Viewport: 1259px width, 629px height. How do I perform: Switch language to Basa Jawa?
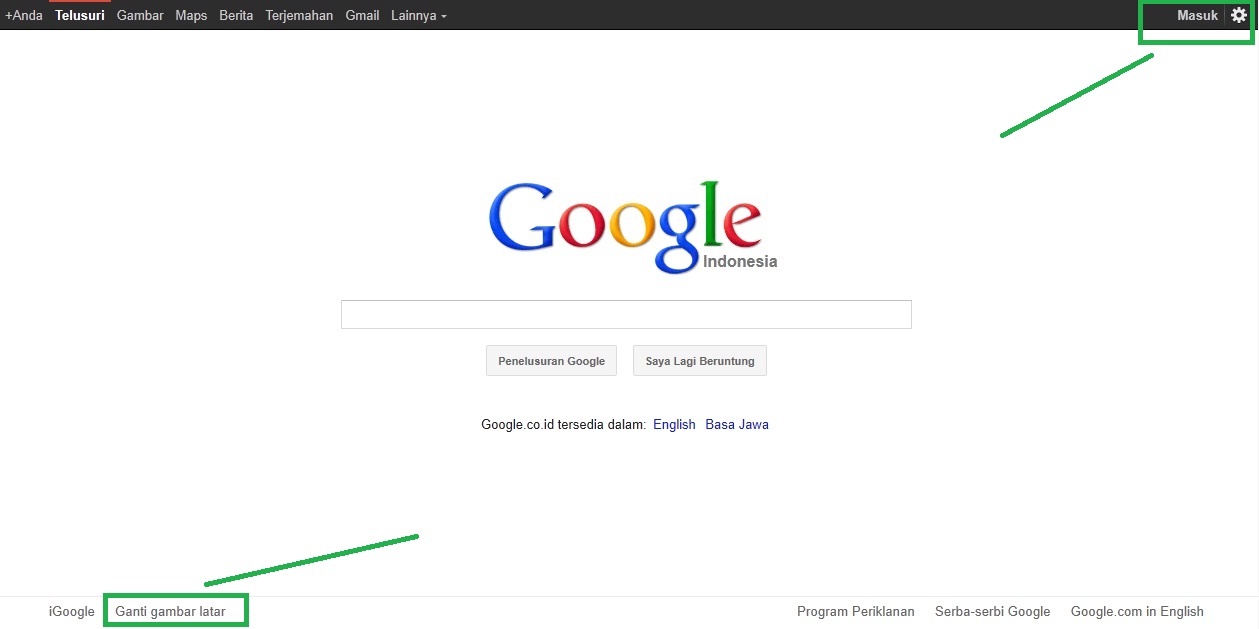click(x=737, y=424)
